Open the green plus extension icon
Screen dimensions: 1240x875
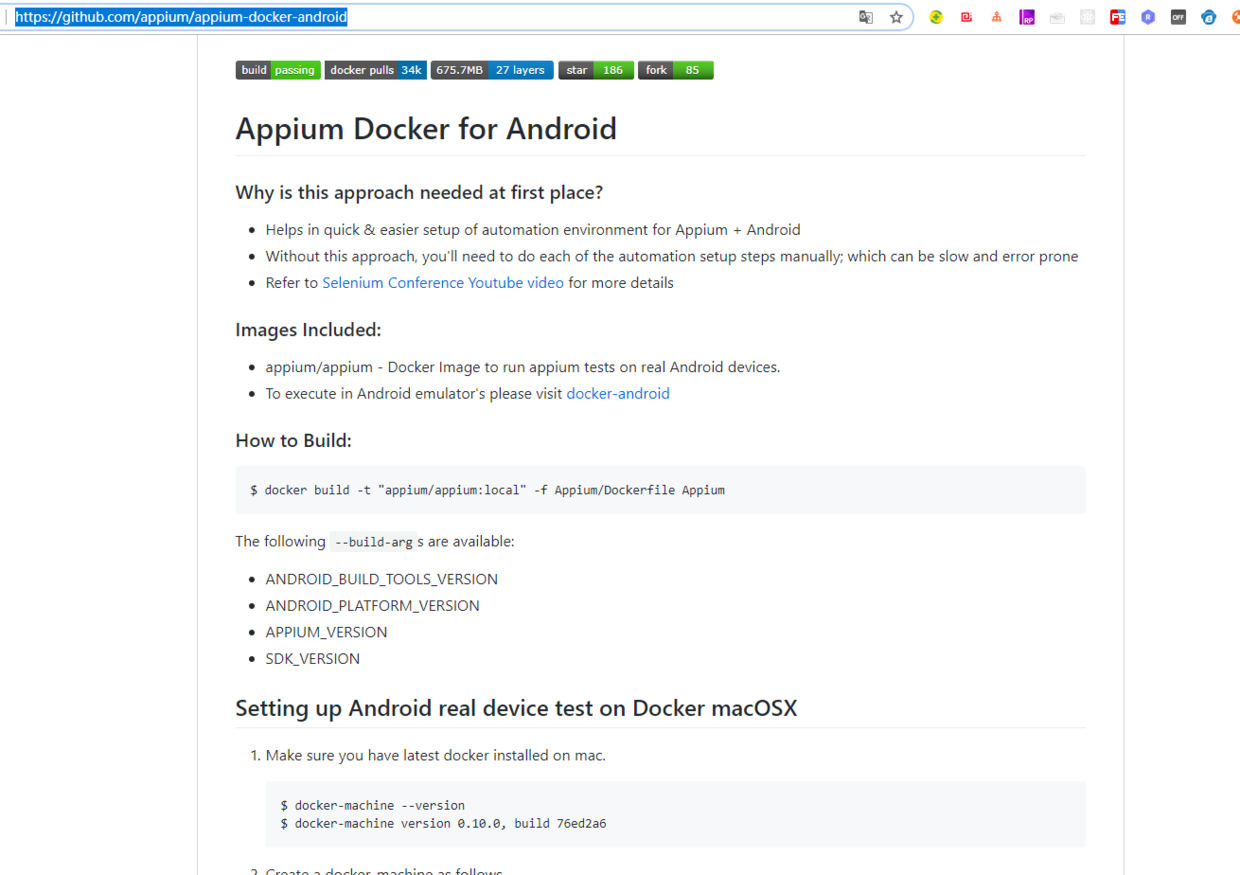[x=936, y=17]
